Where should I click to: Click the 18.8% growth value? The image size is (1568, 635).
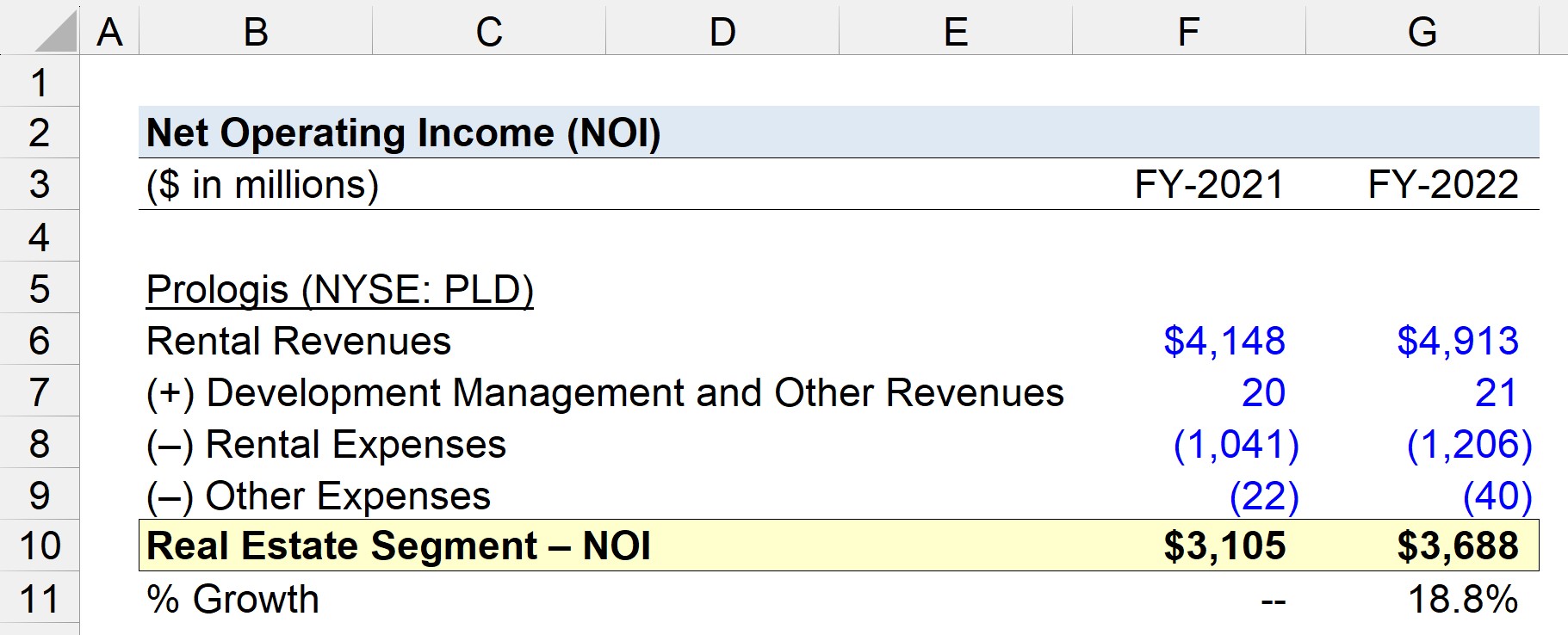(x=1463, y=599)
